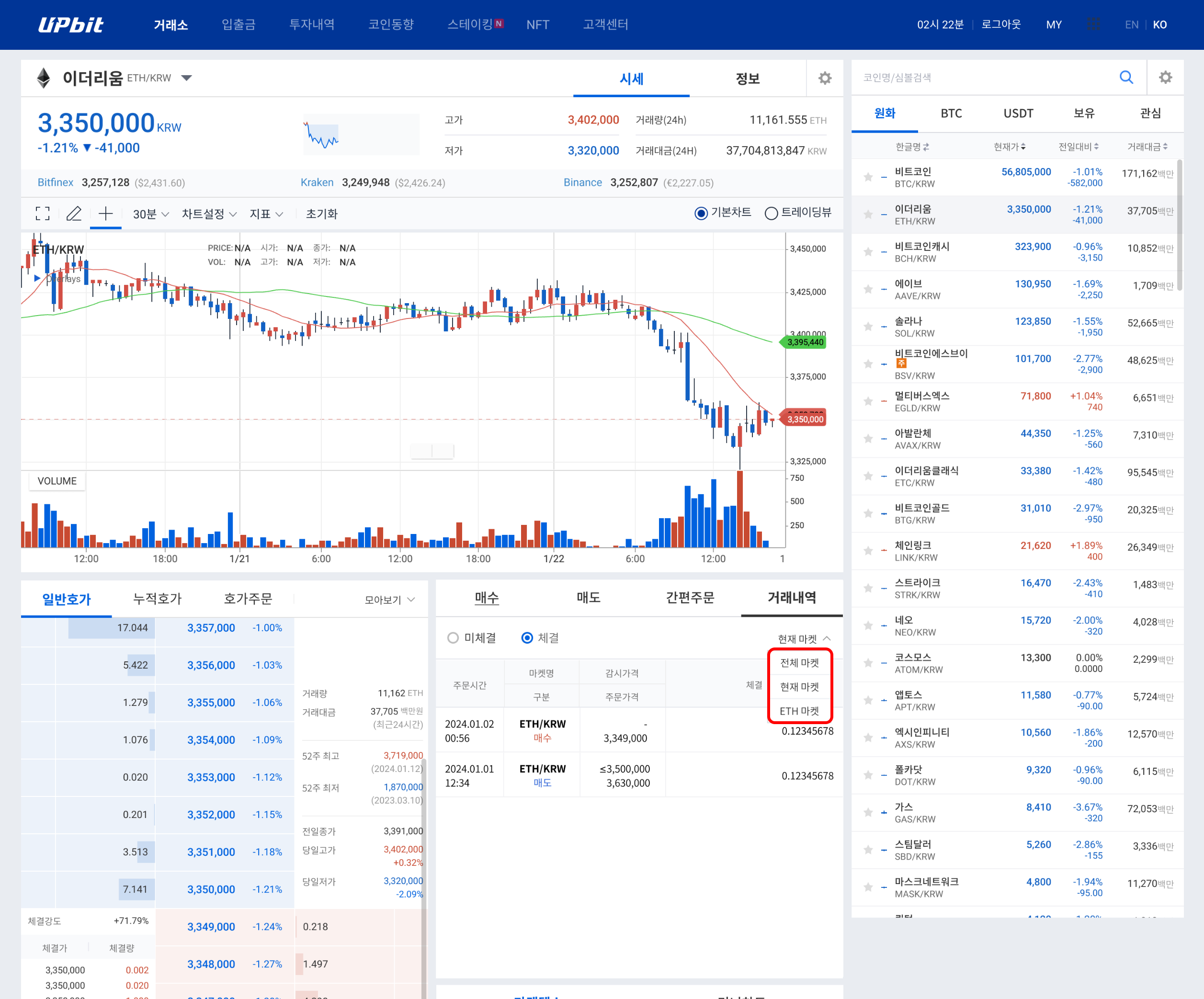Star 코스모스 ATOM/KRW as favorite

868,663
